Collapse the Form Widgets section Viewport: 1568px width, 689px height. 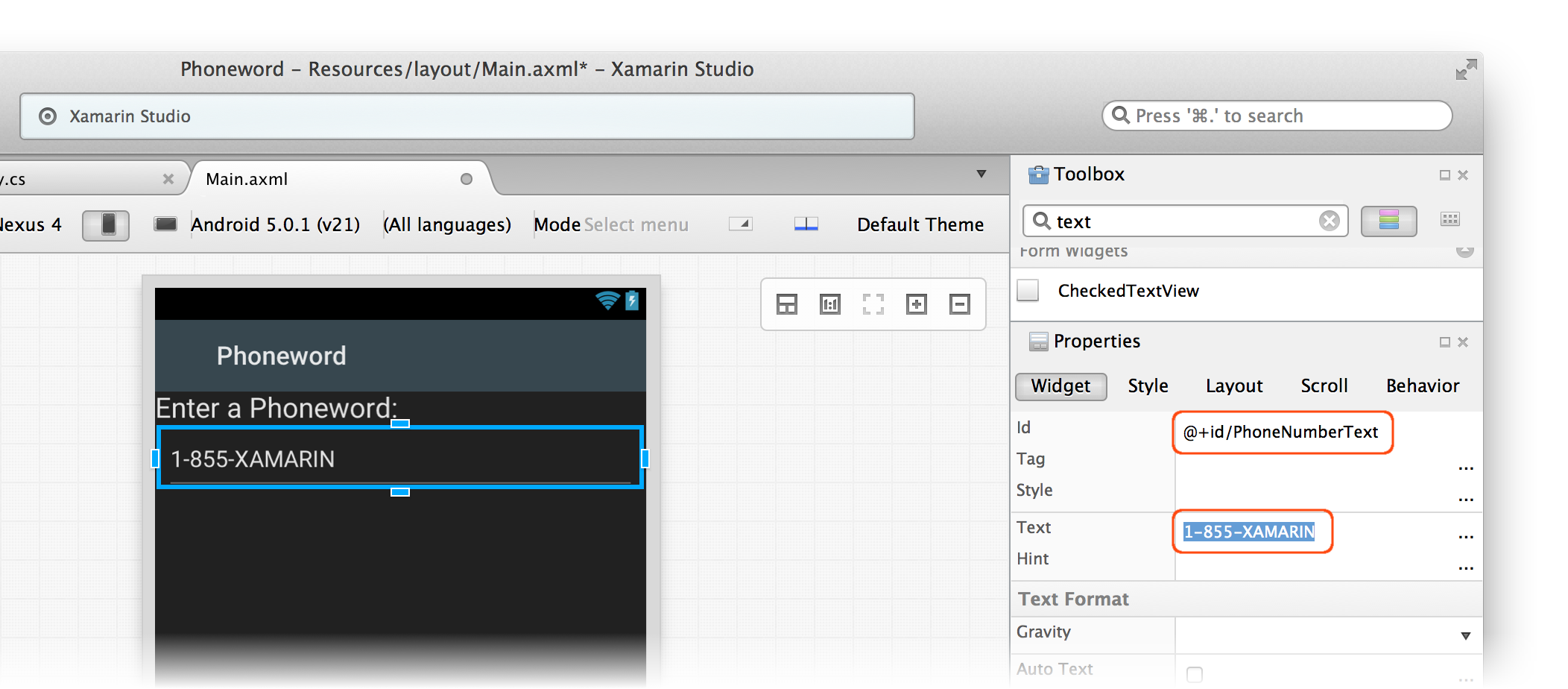point(1464,251)
